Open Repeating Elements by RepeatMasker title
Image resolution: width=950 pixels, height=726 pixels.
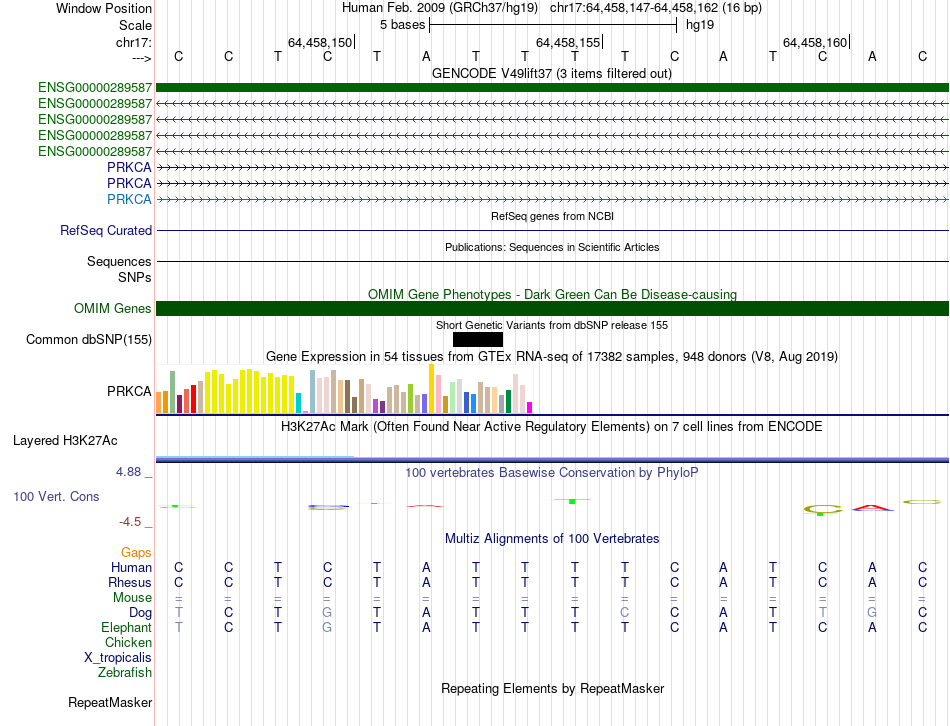[x=552, y=689]
